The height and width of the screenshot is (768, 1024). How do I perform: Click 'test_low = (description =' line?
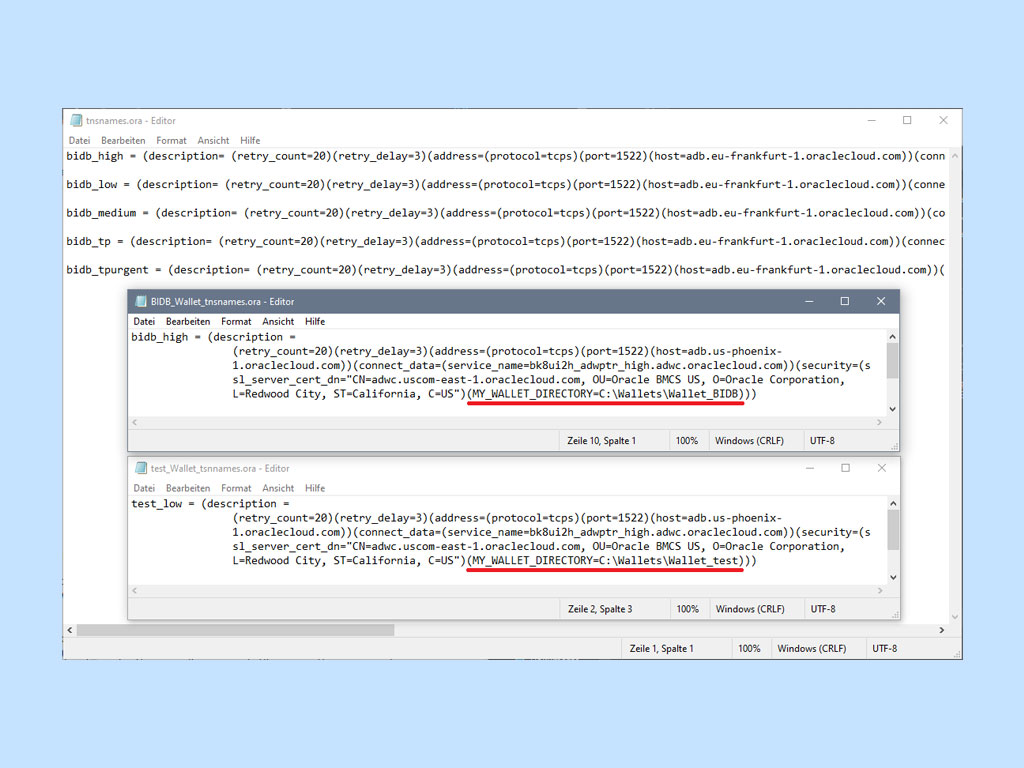point(210,504)
